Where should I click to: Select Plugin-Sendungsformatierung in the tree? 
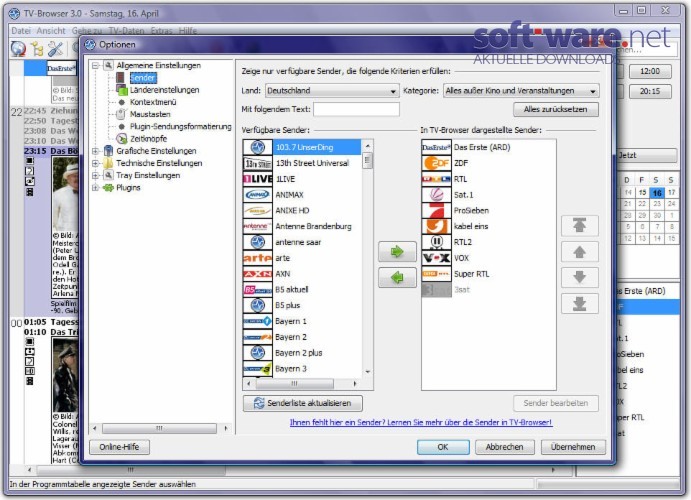(x=181, y=126)
